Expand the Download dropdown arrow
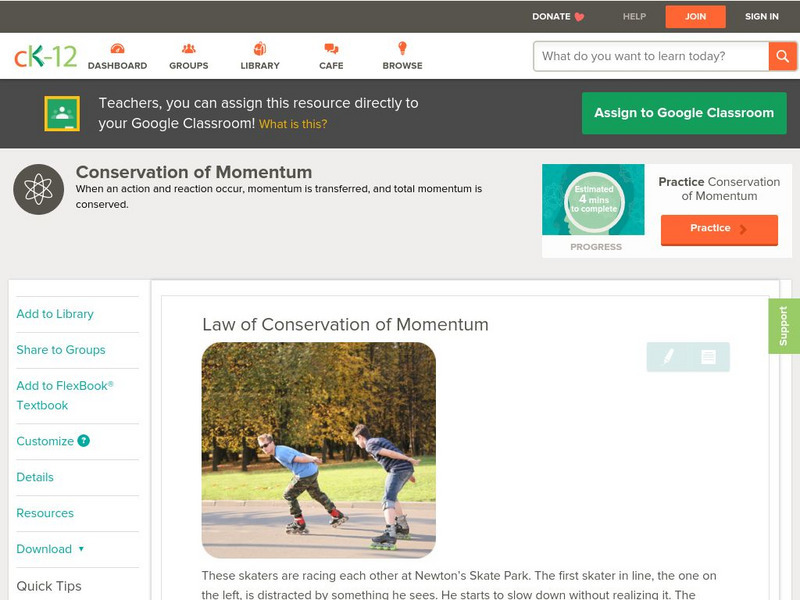The image size is (800, 600). 81,549
